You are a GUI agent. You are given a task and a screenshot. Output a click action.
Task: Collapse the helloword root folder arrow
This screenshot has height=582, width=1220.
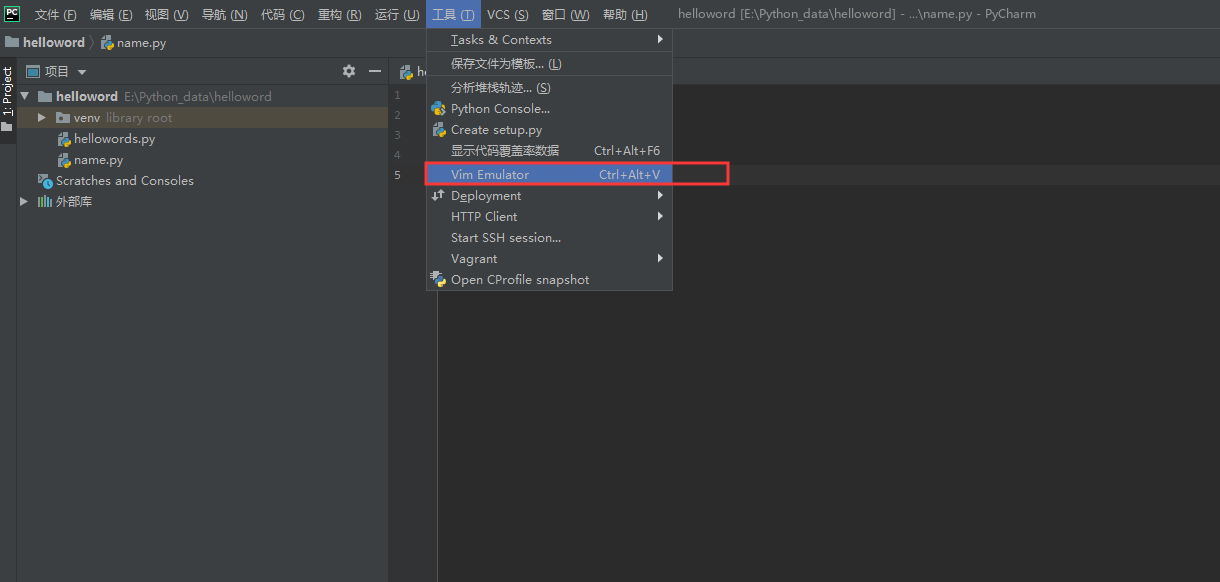[x=25, y=97]
